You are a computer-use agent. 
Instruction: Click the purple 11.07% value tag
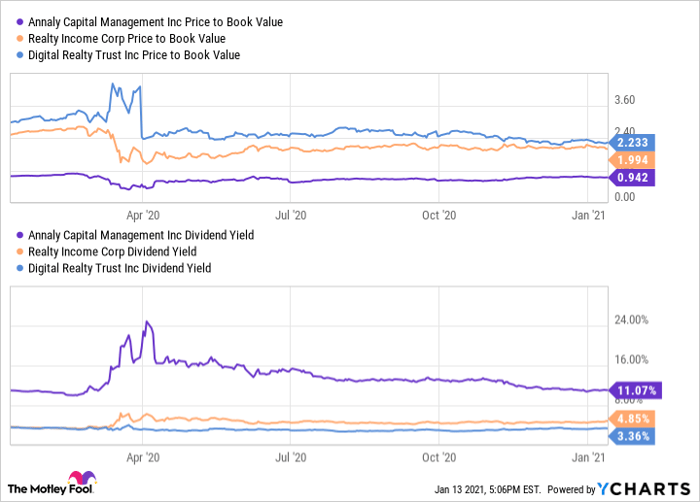tap(634, 390)
